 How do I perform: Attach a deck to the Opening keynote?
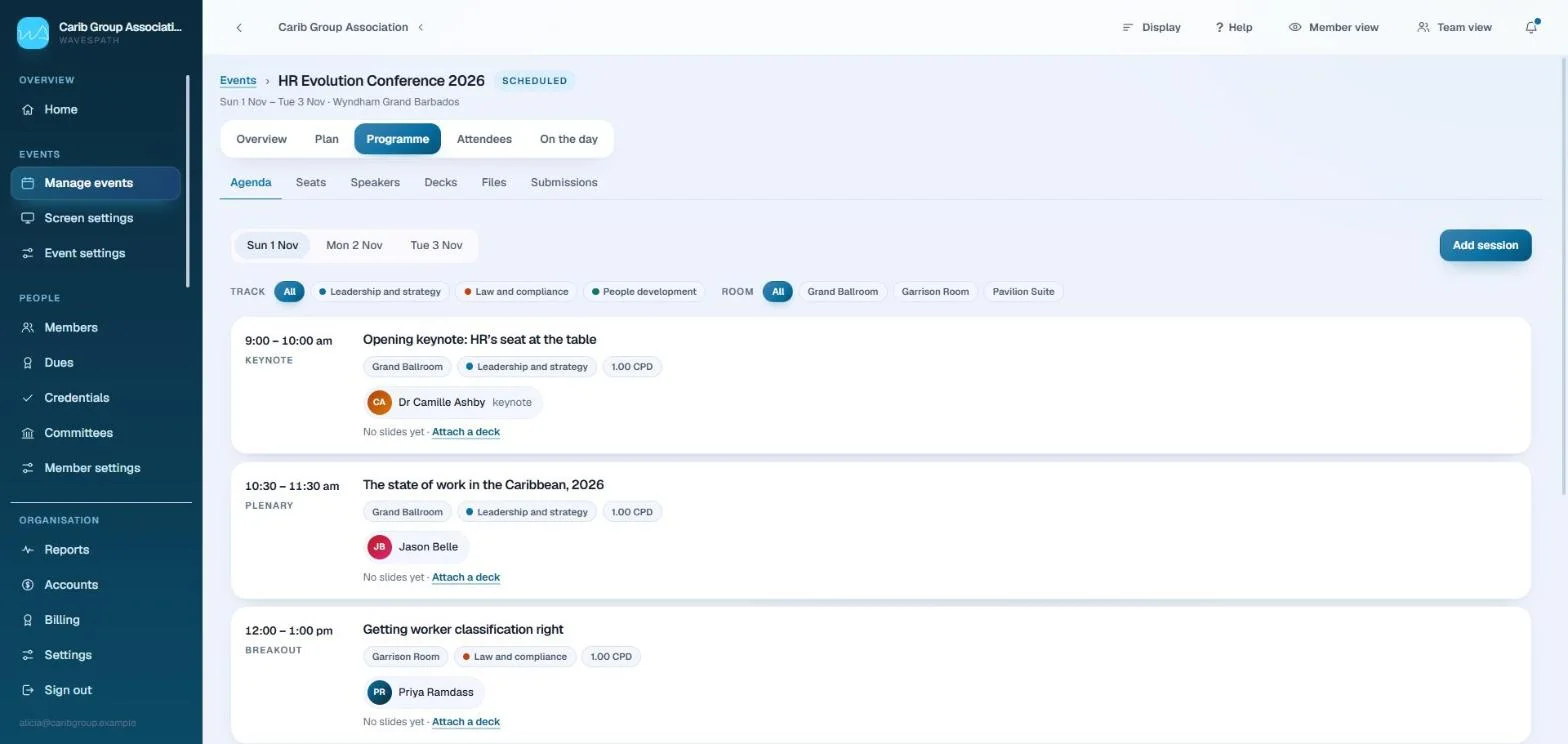click(466, 432)
